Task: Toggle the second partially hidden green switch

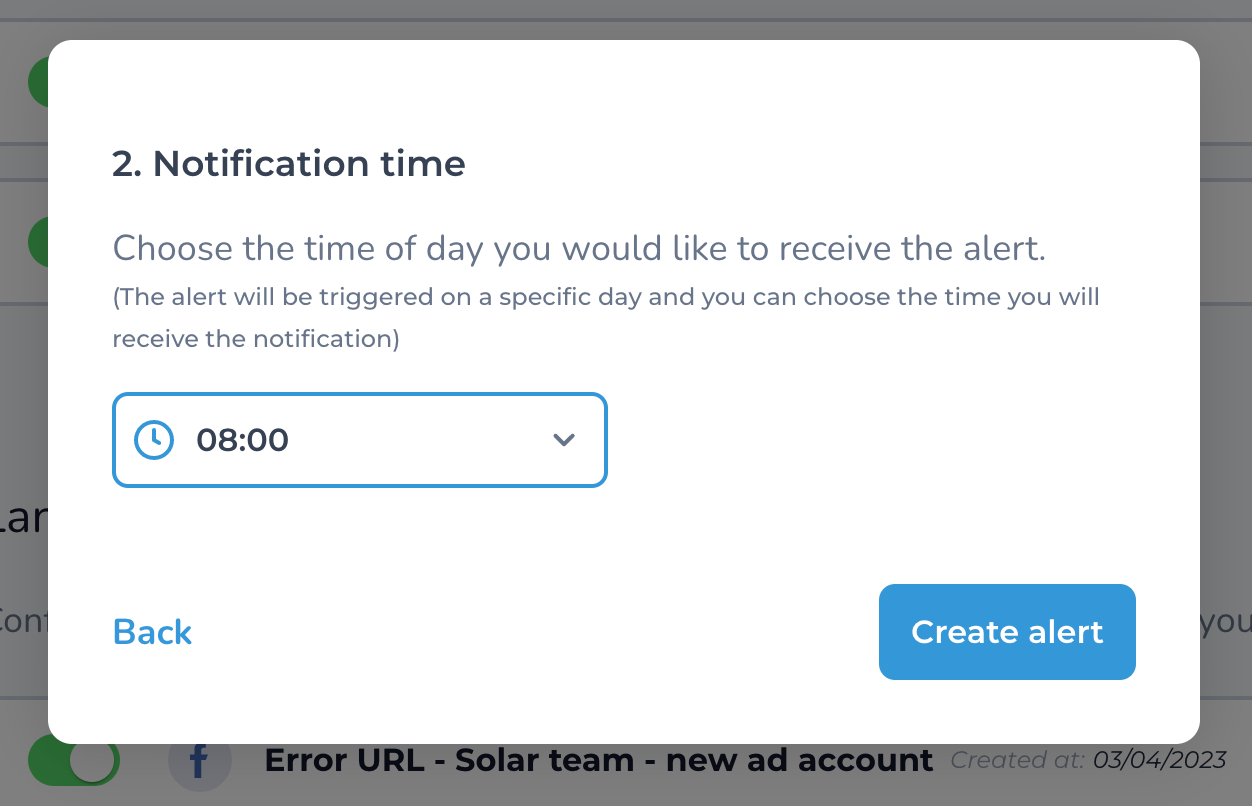Action: [38, 242]
